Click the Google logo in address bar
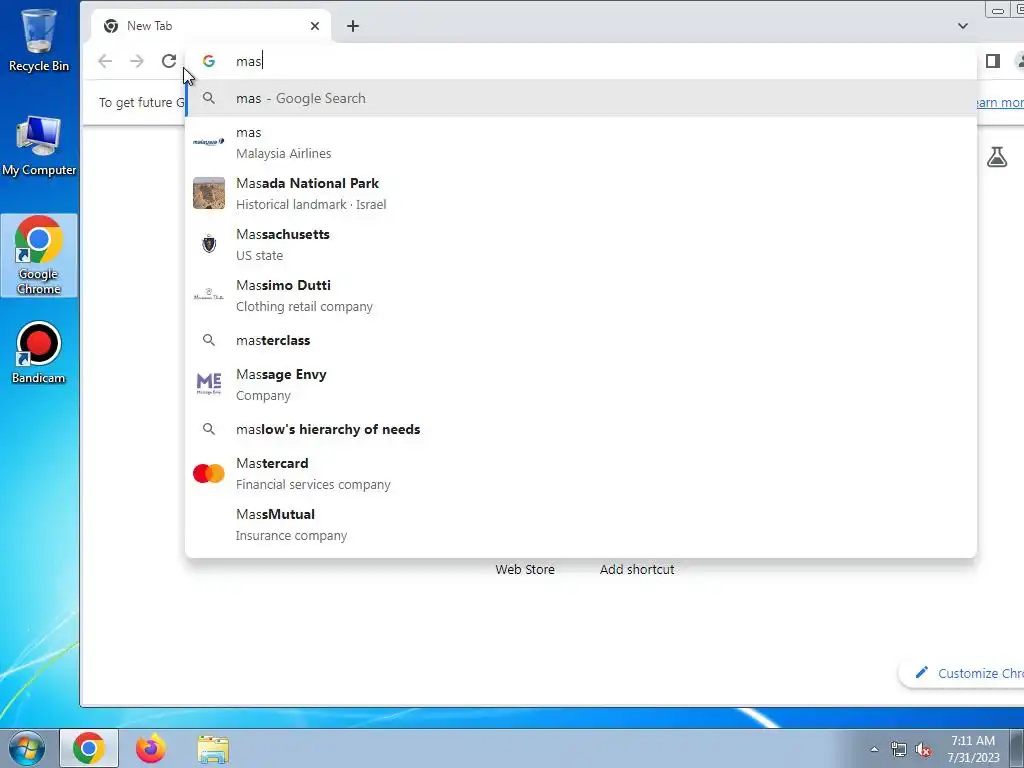 [209, 61]
